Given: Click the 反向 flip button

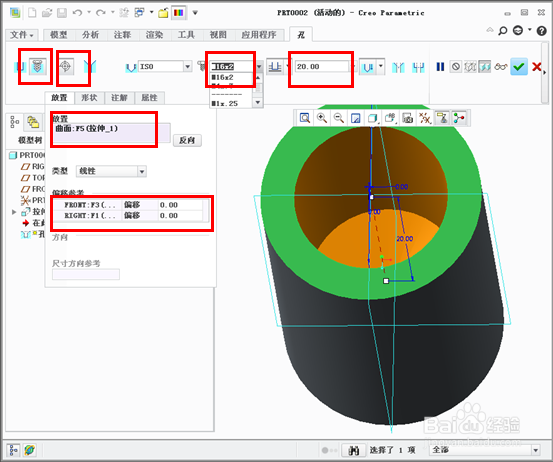Looking at the screenshot, I should [x=187, y=140].
